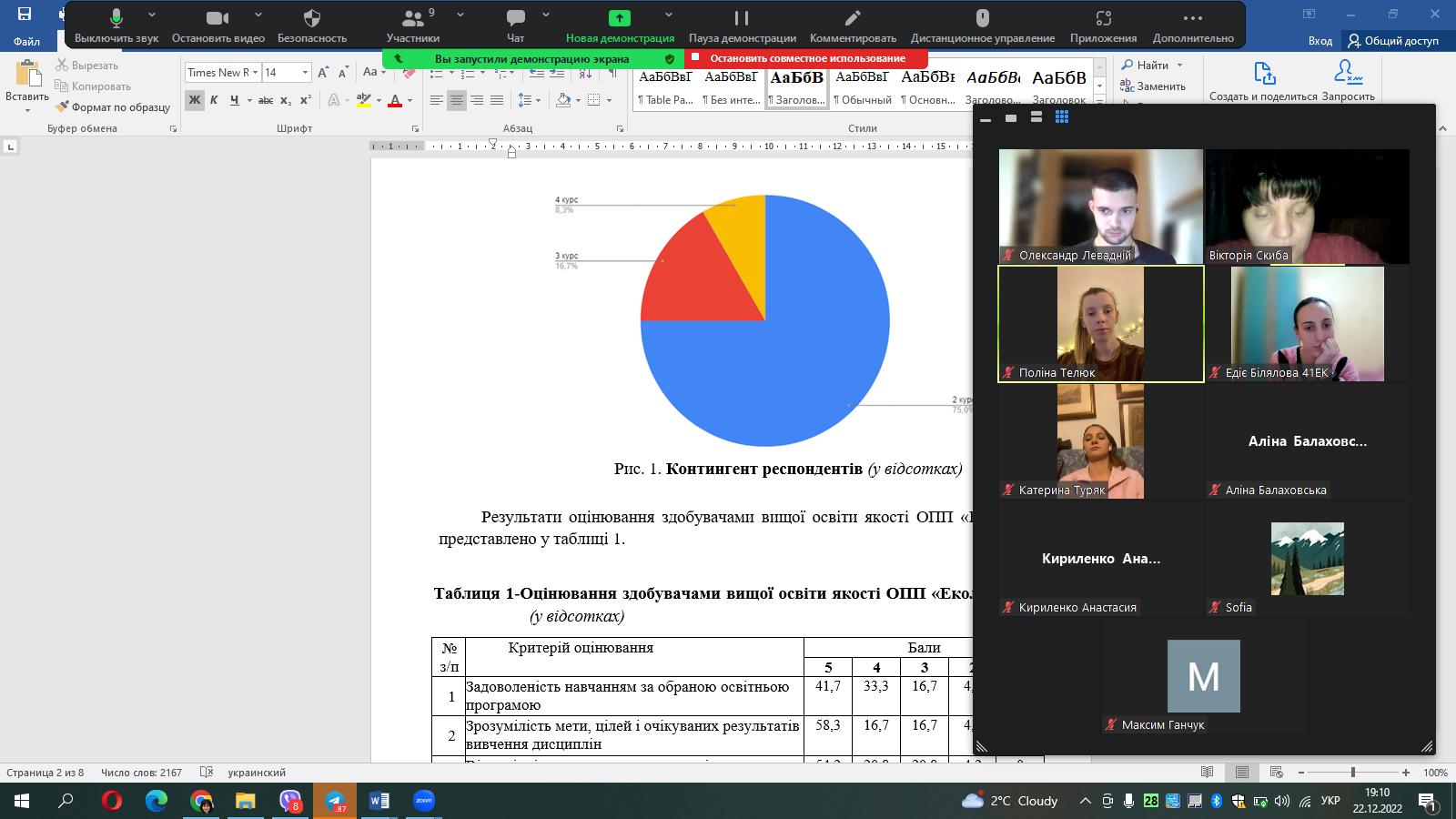1456x819 pixels.
Task: Expand the audio options arrow next to microphone
Action: pos(152,15)
